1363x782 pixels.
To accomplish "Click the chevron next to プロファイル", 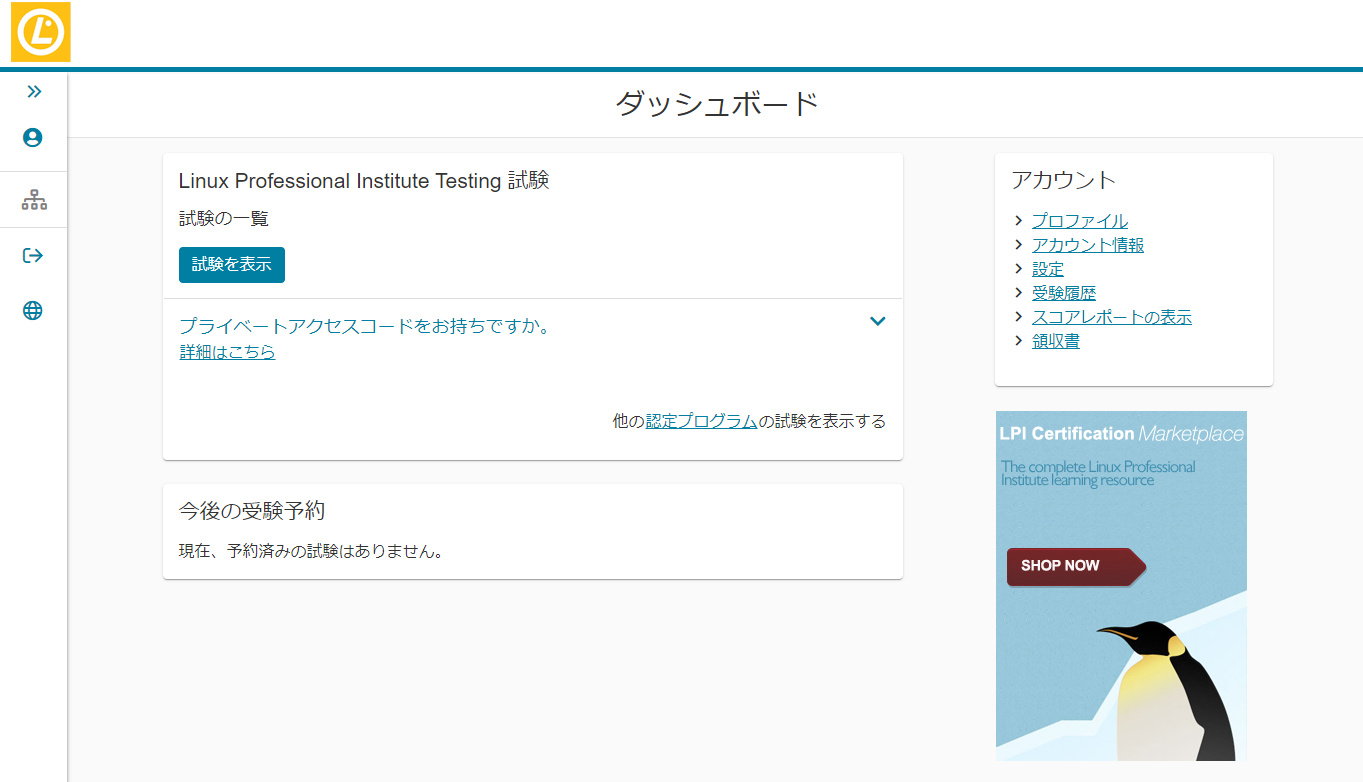I will click(x=1018, y=221).
